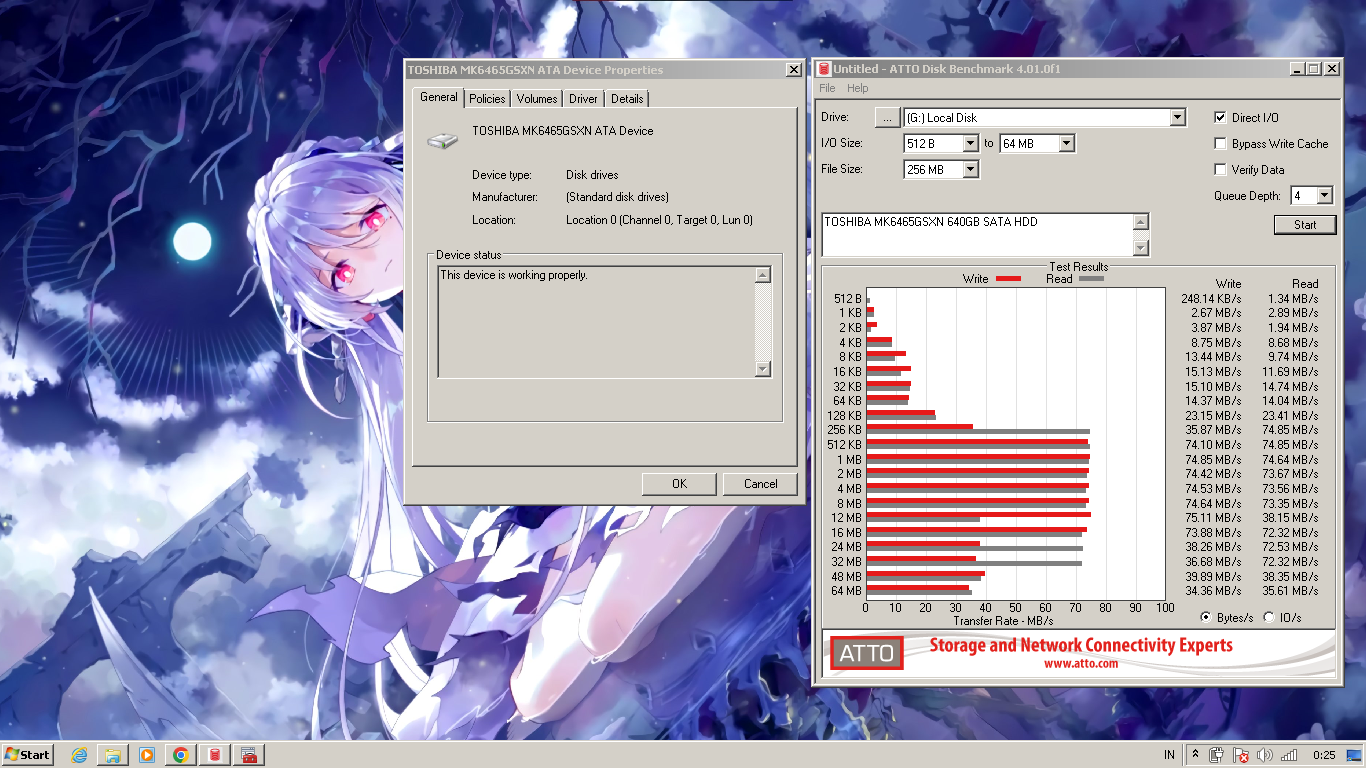Click the 256 KB row label in chart
The height and width of the screenshot is (768, 1366).
coord(844,430)
